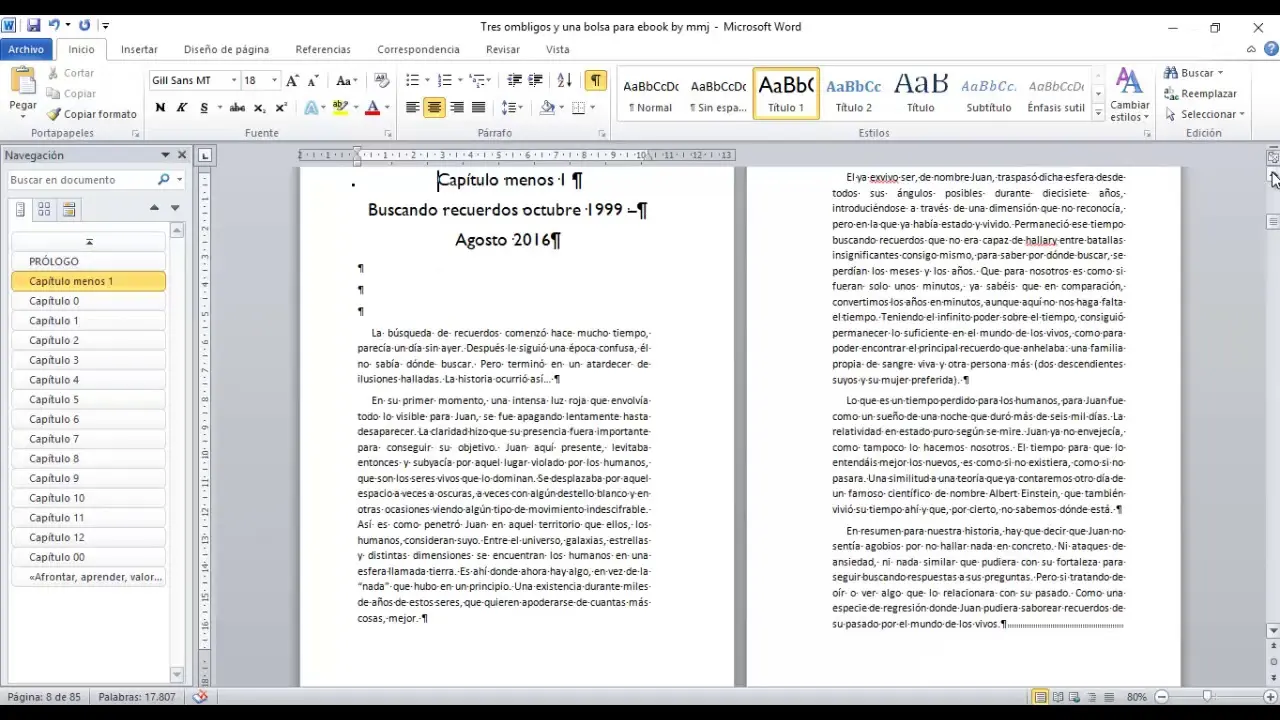Open the Cambiar estilos button
This screenshot has width=1280, height=720.
click(x=1129, y=95)
